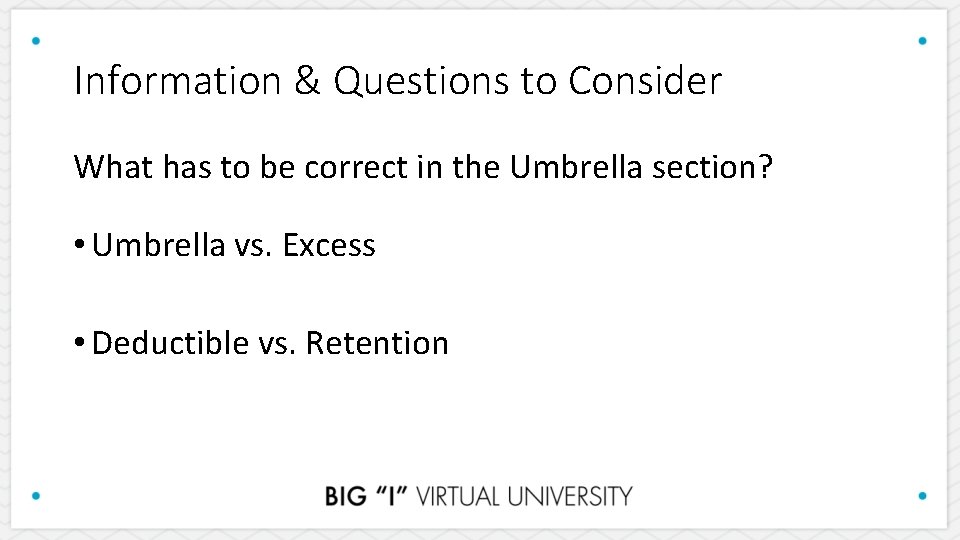
Task: Select the slide title Information & Questions to Consider
Action: click(397, 81)
